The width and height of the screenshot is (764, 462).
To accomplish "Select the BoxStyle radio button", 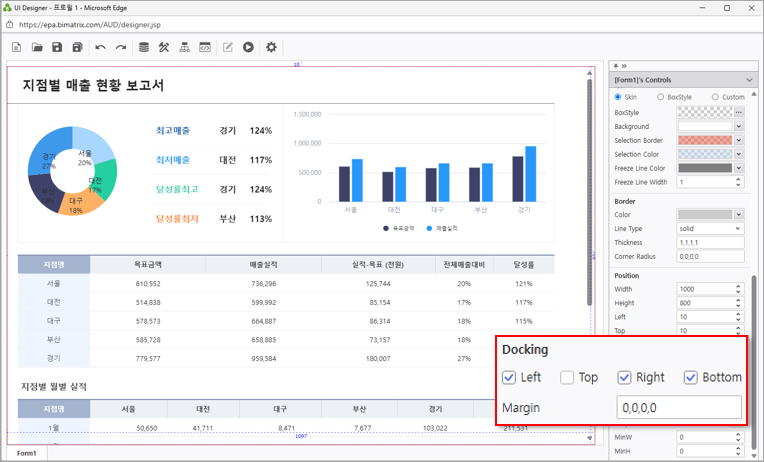I will 661,97.
